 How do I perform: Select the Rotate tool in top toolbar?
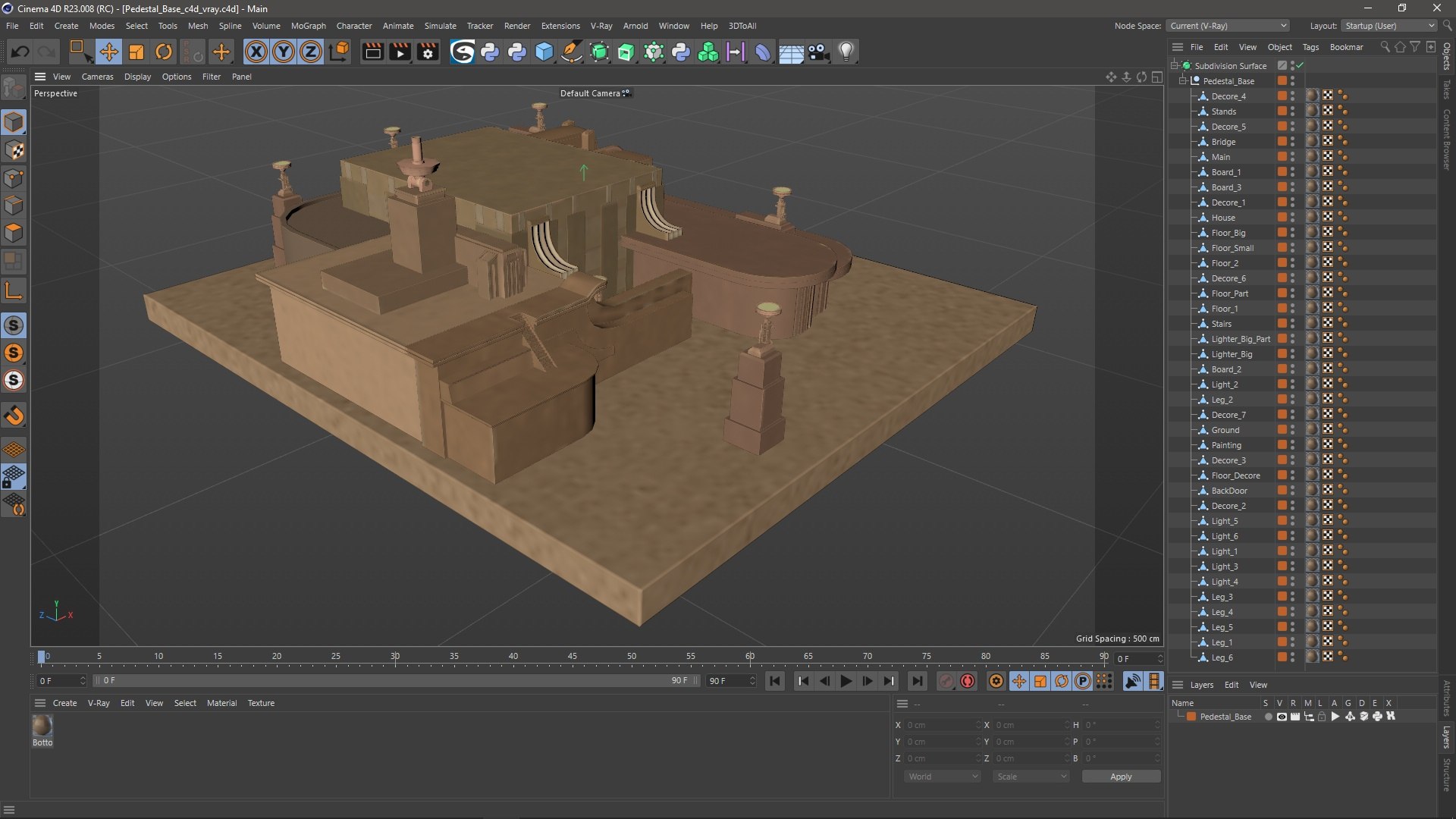click(x=164, y=52)
